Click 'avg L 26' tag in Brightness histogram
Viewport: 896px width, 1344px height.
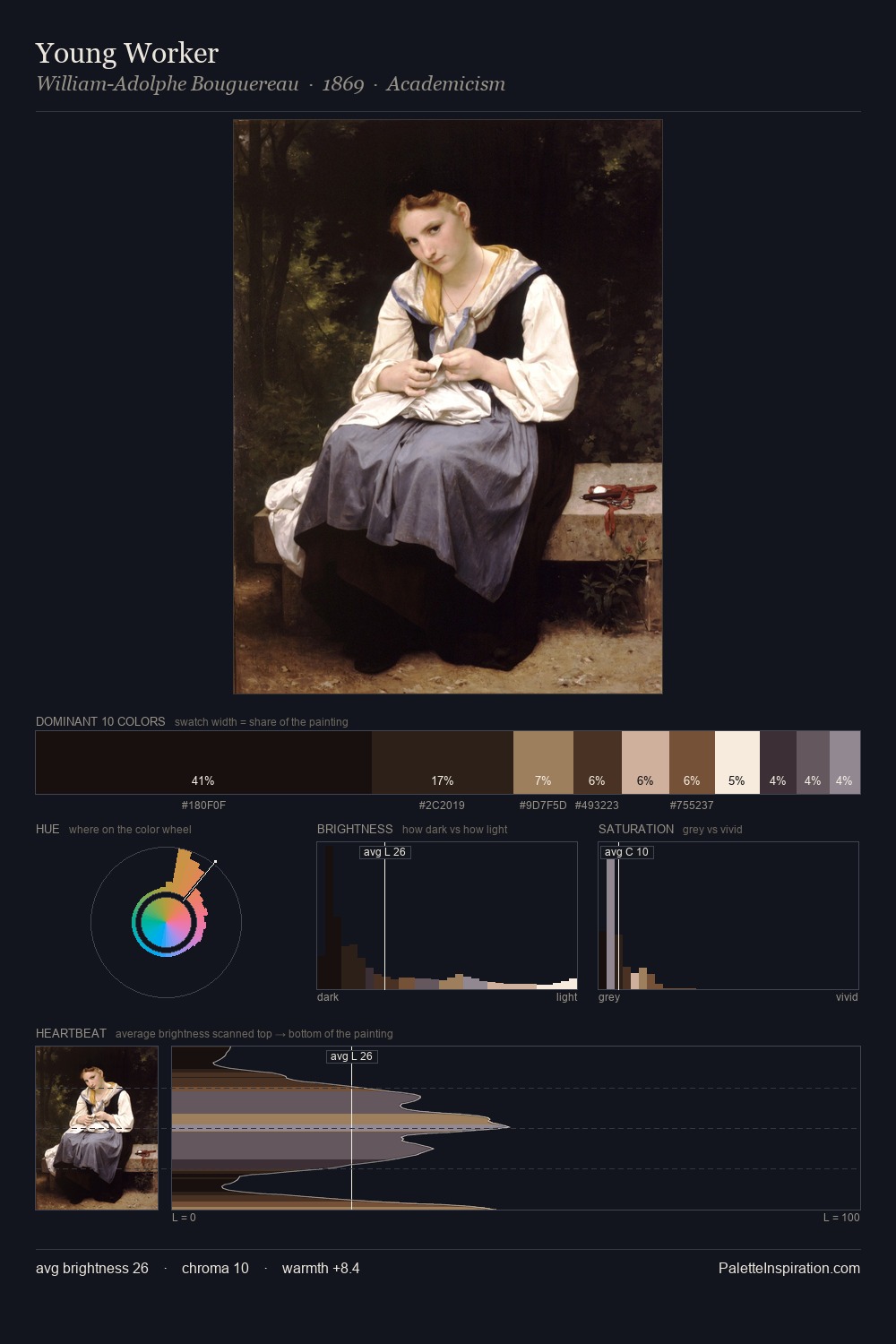(384, 852)
